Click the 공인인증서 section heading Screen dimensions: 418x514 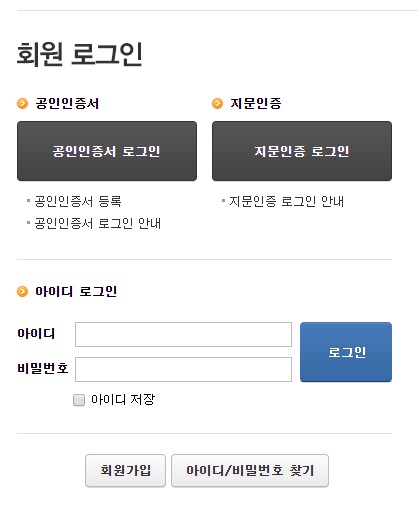point(67,103)
